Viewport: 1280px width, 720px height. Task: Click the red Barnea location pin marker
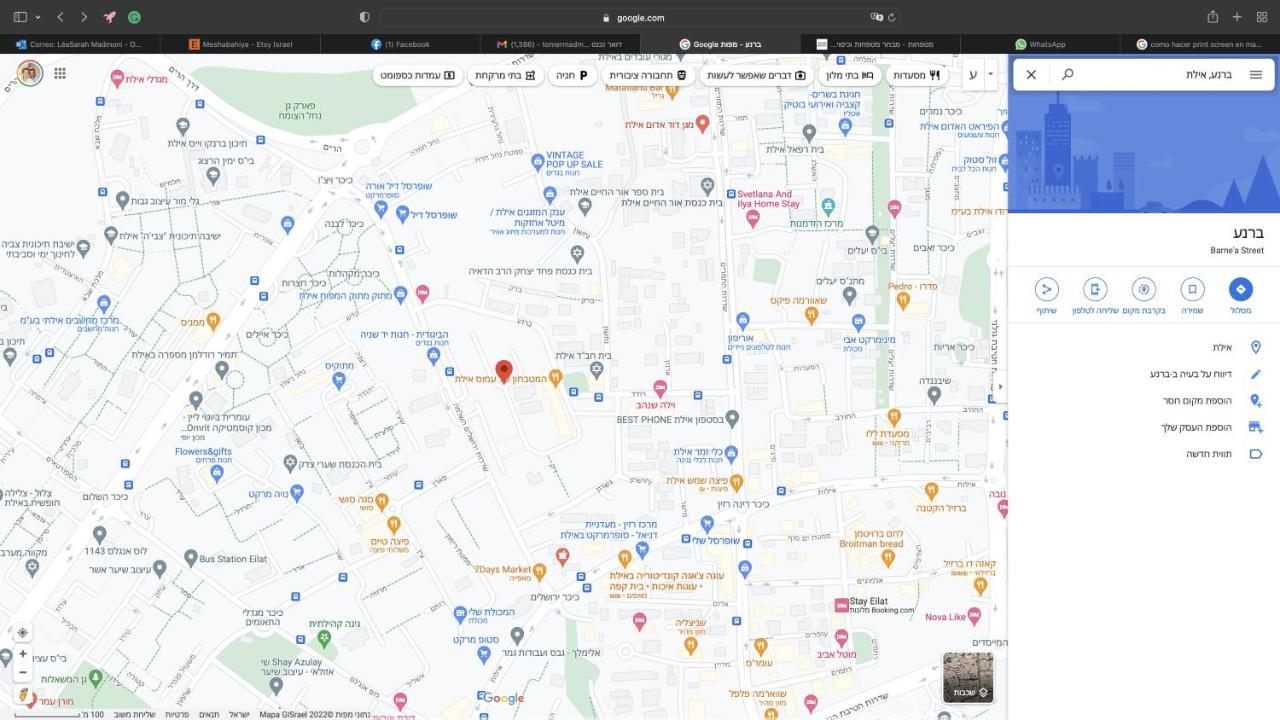click(504, 372)
